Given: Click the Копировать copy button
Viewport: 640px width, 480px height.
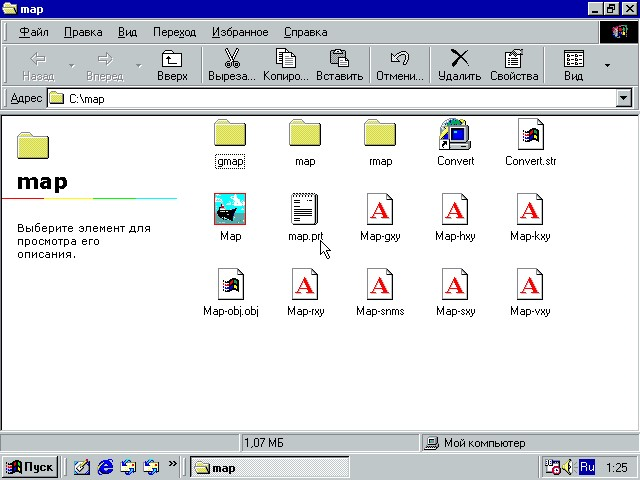Looking at the screenshot, I should tap(286, 65).
